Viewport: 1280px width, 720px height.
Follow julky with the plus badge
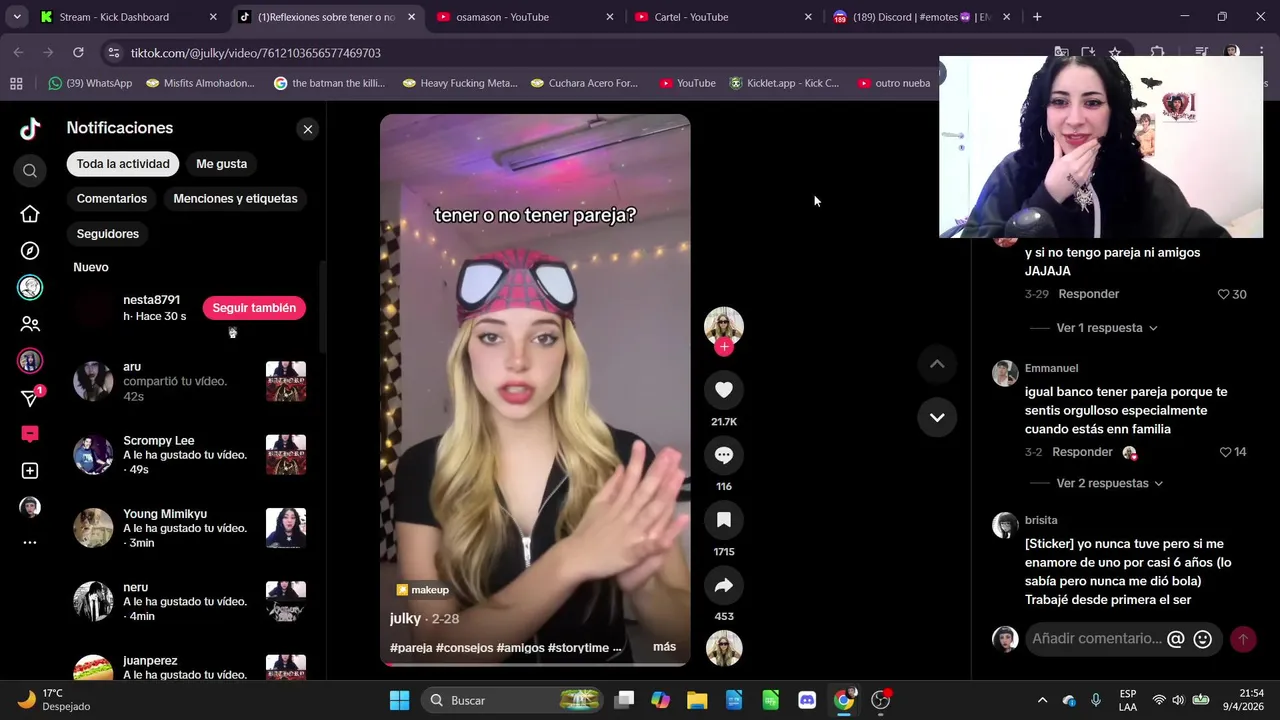tap(724, 347)
